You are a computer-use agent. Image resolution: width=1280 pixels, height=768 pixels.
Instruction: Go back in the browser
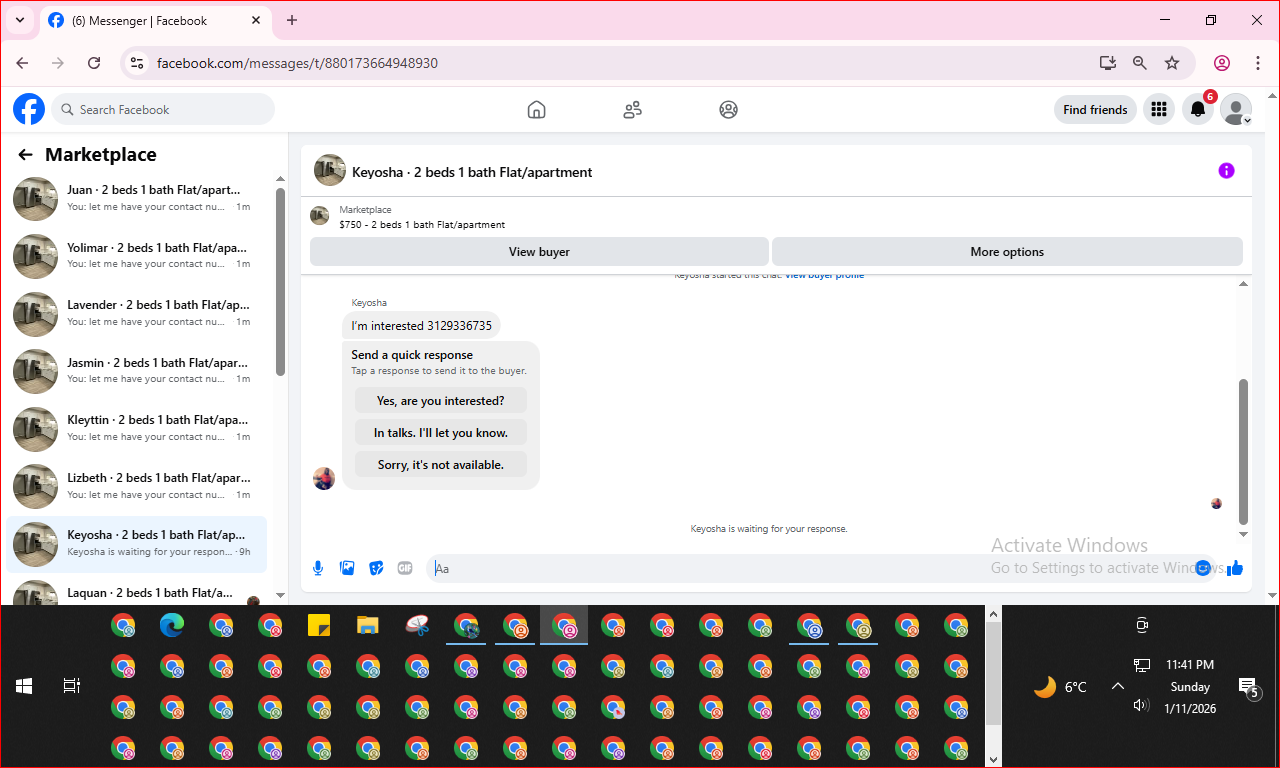click(x=23, y=63)
